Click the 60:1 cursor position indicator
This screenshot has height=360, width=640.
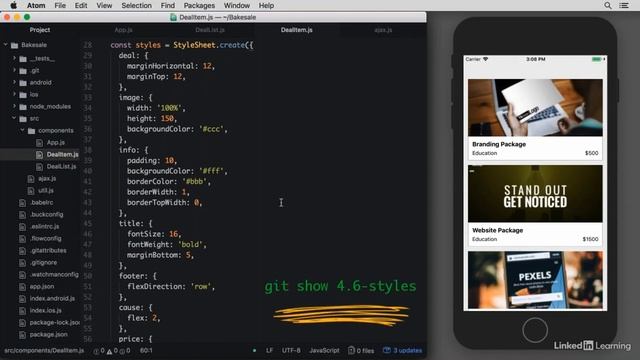pyautogui.click(x=146, y=351)
